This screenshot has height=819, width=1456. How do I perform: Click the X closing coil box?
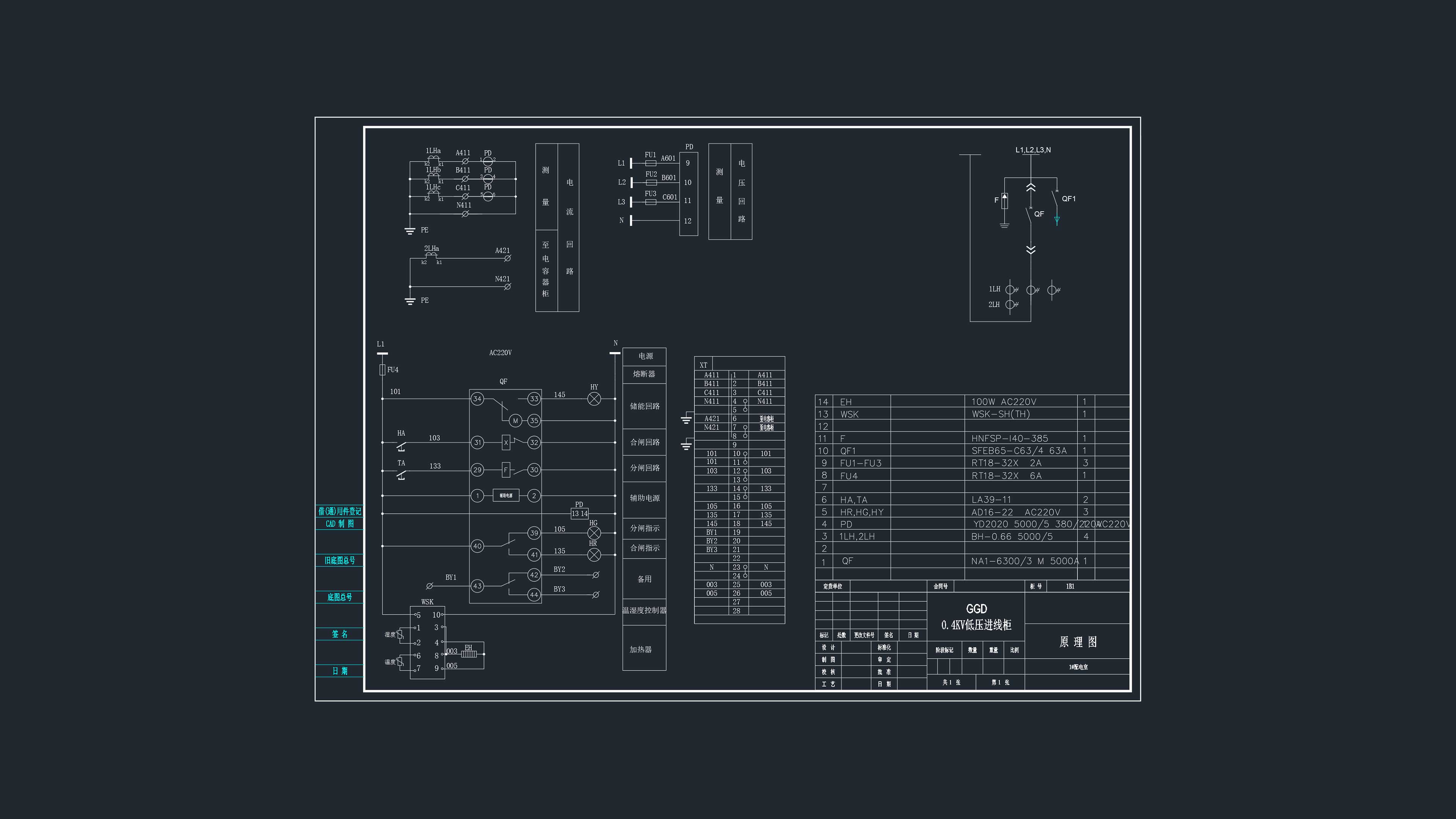click(506, 442)
